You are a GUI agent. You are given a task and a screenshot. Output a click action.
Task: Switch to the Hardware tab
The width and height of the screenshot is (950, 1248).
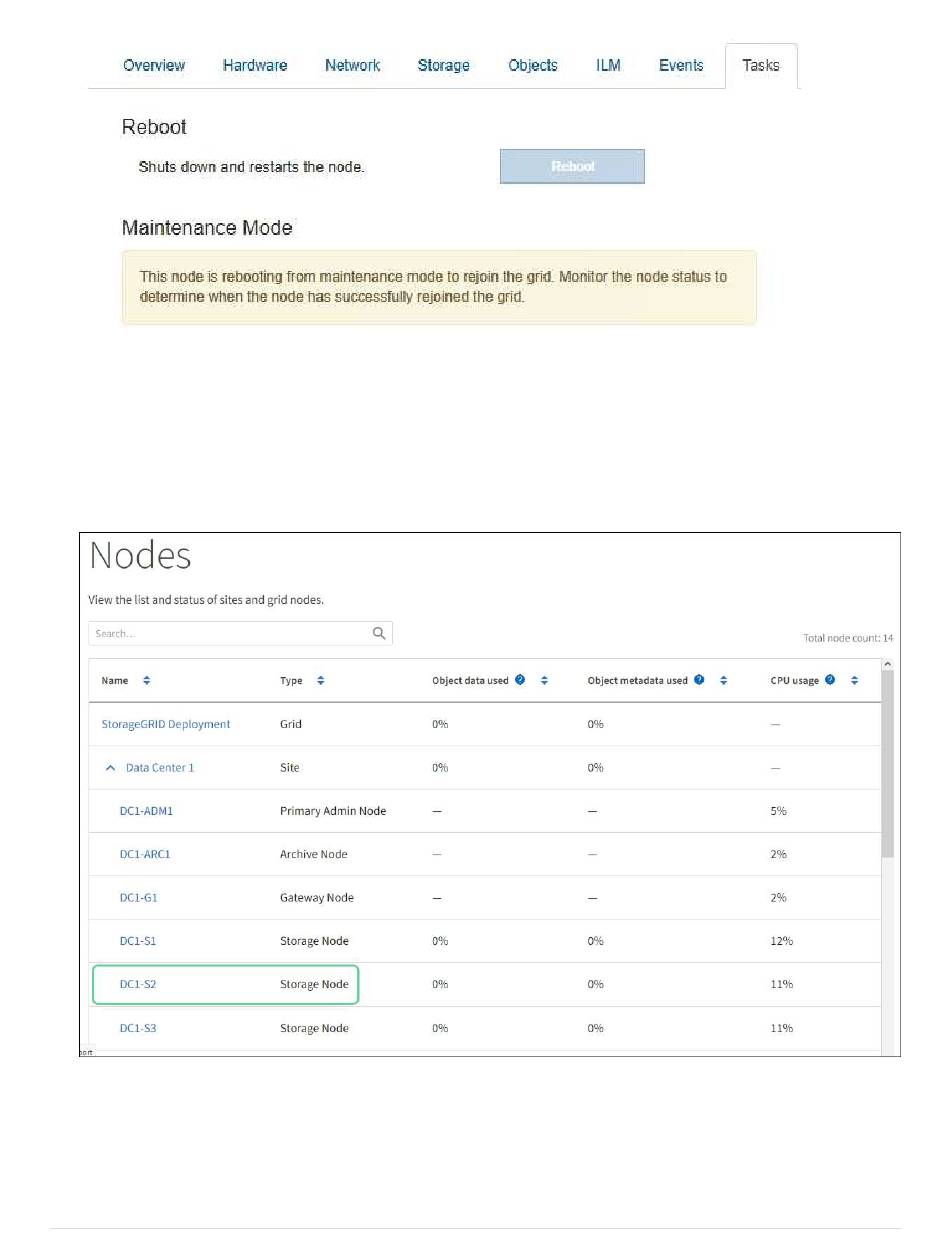(255, 65)
